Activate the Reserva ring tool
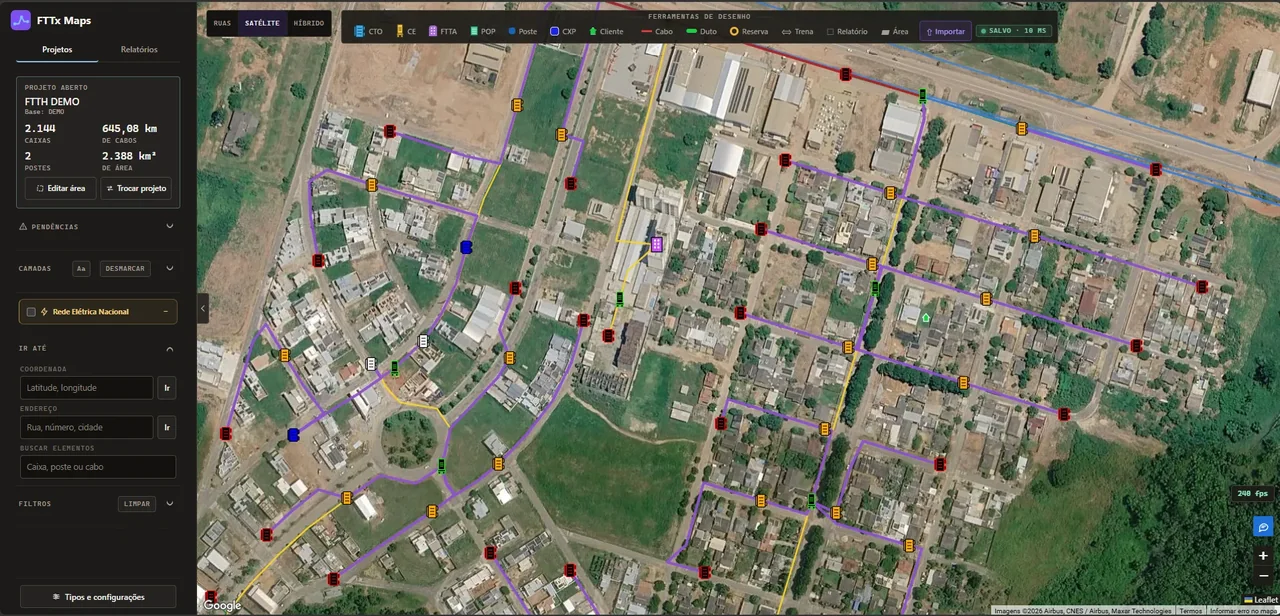The height and width of the screenshot is (616, 1280). point(749,31)
